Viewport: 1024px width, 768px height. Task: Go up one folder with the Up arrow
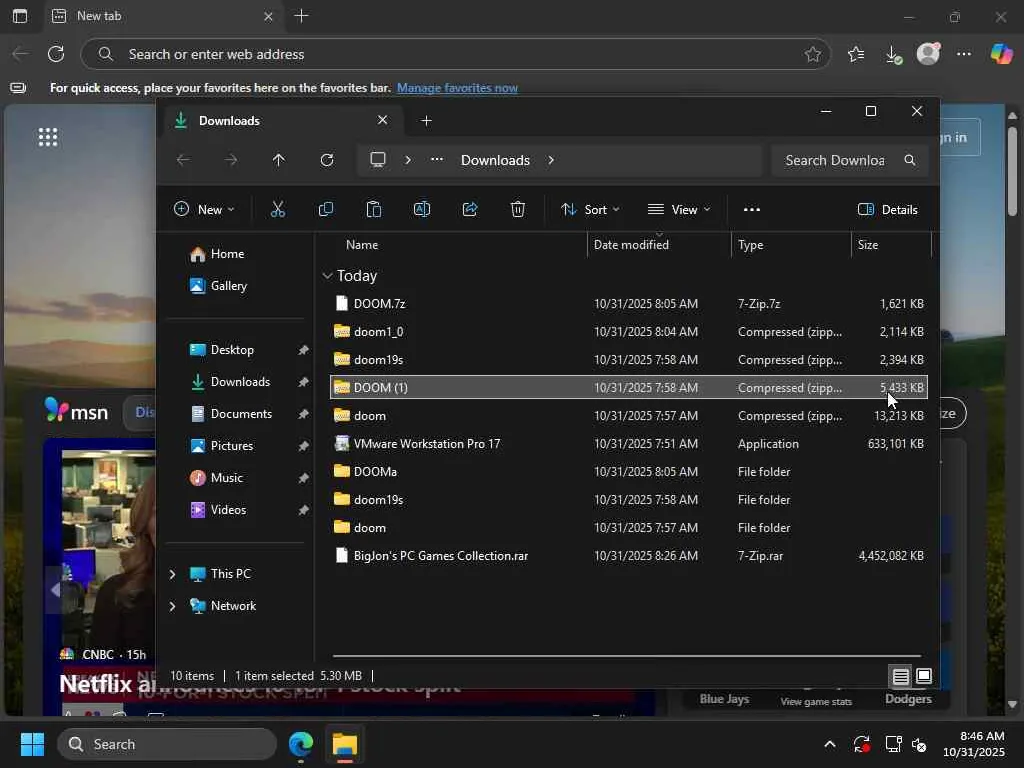[279, 160]
